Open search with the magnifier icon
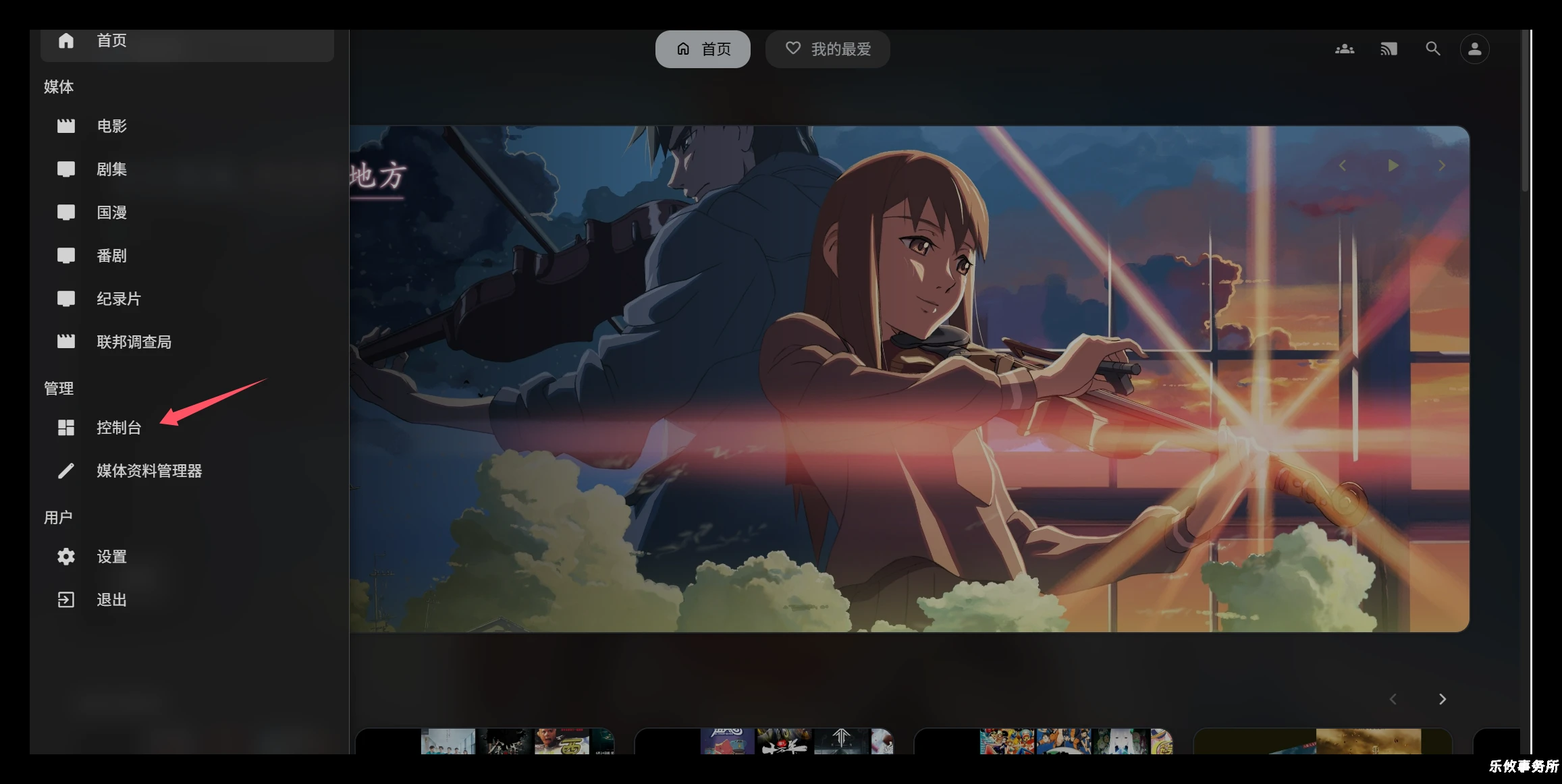 [1432, 49]
